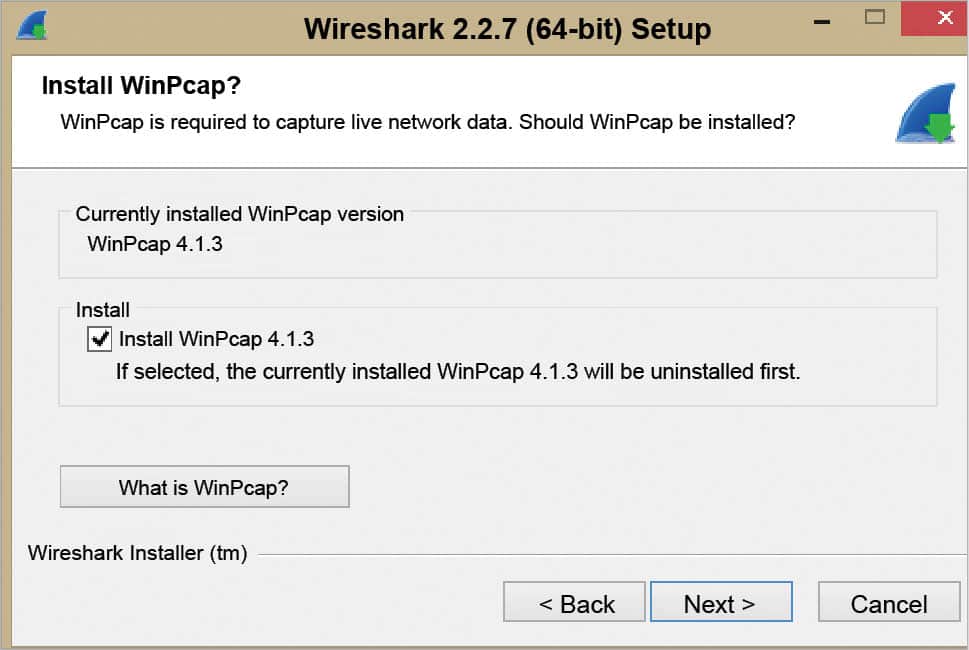Close the Setup window with red X
The height and width of the screenshot is (650, 969).
click(x=933, y=18)
